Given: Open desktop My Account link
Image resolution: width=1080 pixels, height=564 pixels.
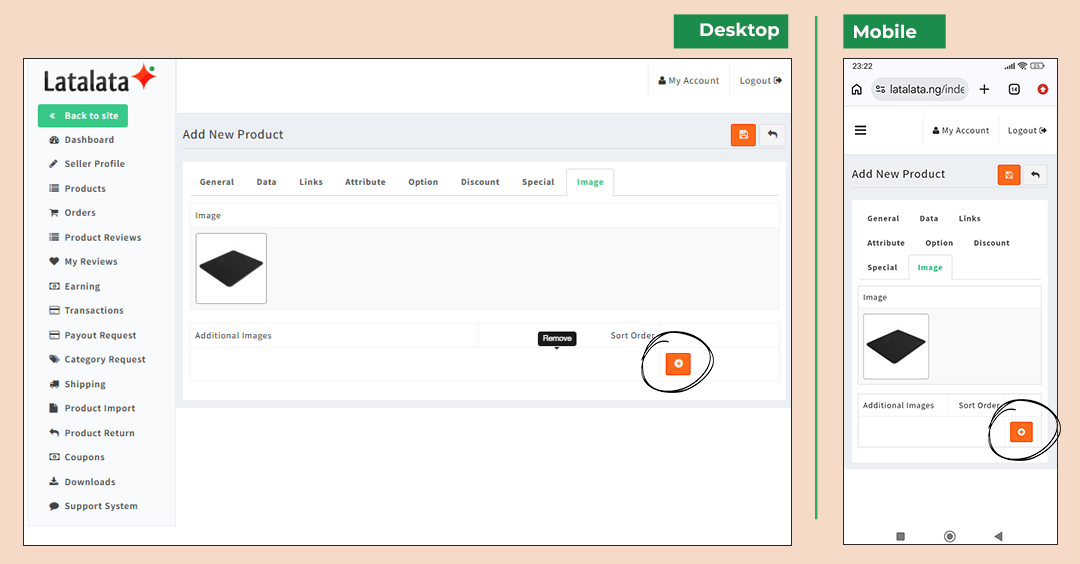Looking at the screenshot, I should (689, 81).
